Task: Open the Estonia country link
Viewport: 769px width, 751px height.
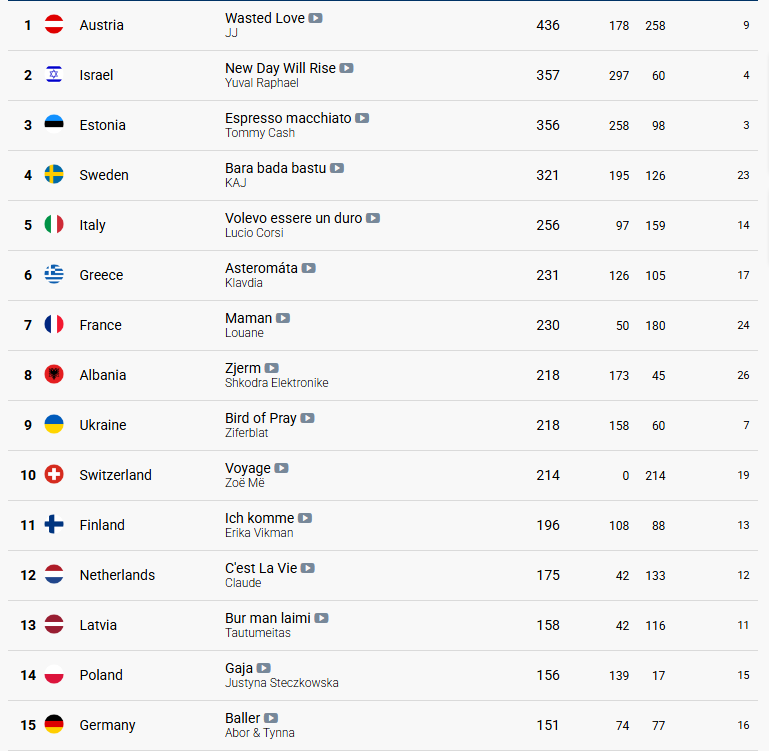Action: [x=103, y=125]
